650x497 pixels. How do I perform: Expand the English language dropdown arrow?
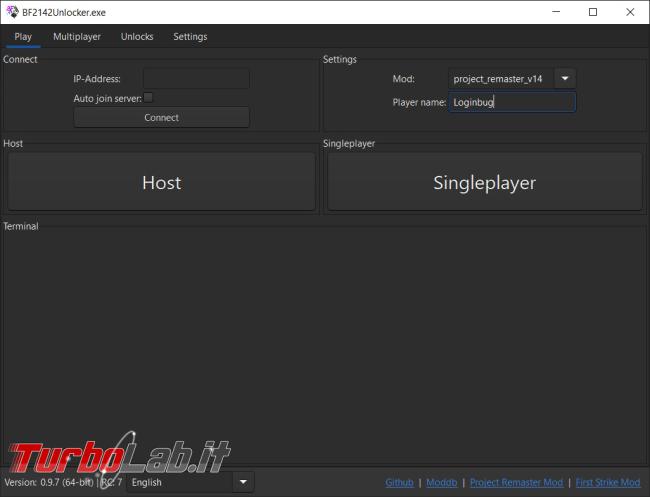click(x=243, y=482)
